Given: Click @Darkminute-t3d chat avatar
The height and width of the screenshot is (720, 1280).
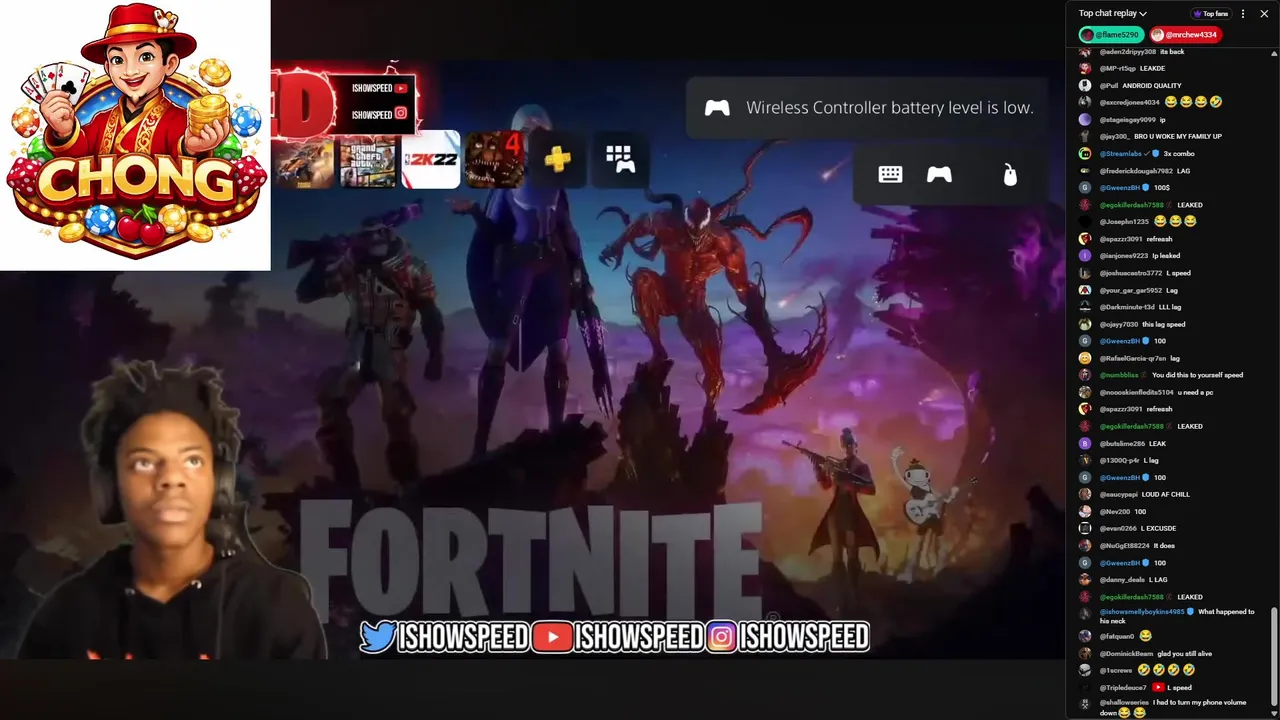Looking at the screenshot, I should [1085, 307].
